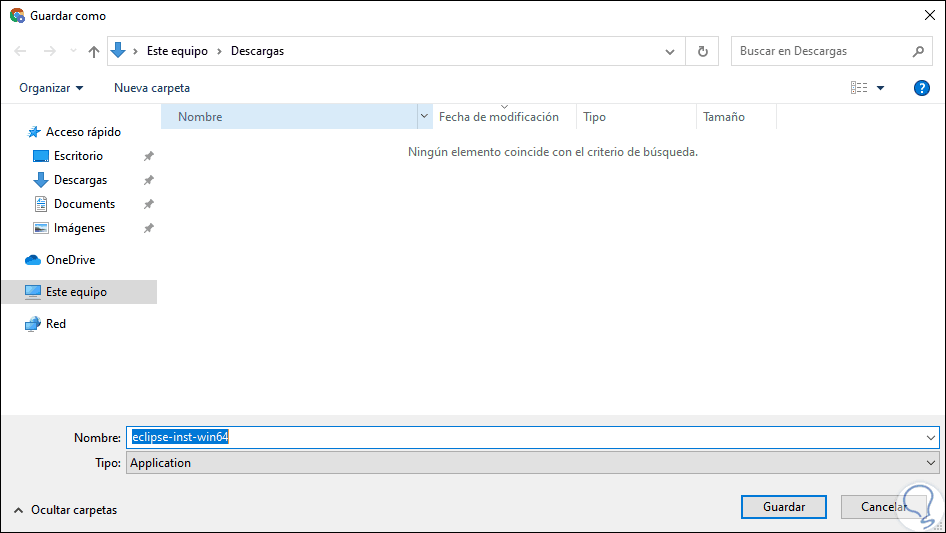Click the pin icon beside Imágenes
The width and height of the screenshot is (946, 533).
point(148,228)
